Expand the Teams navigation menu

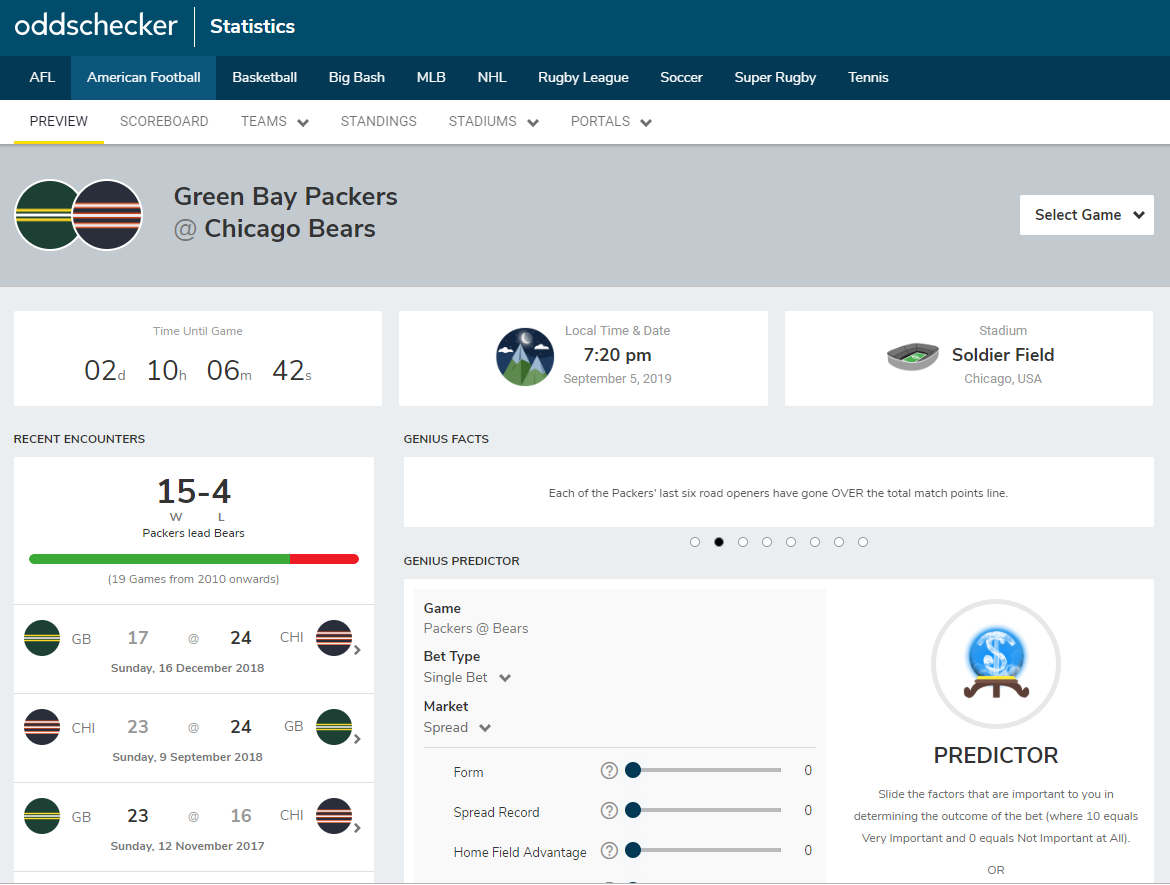click(x=274, y=122)
